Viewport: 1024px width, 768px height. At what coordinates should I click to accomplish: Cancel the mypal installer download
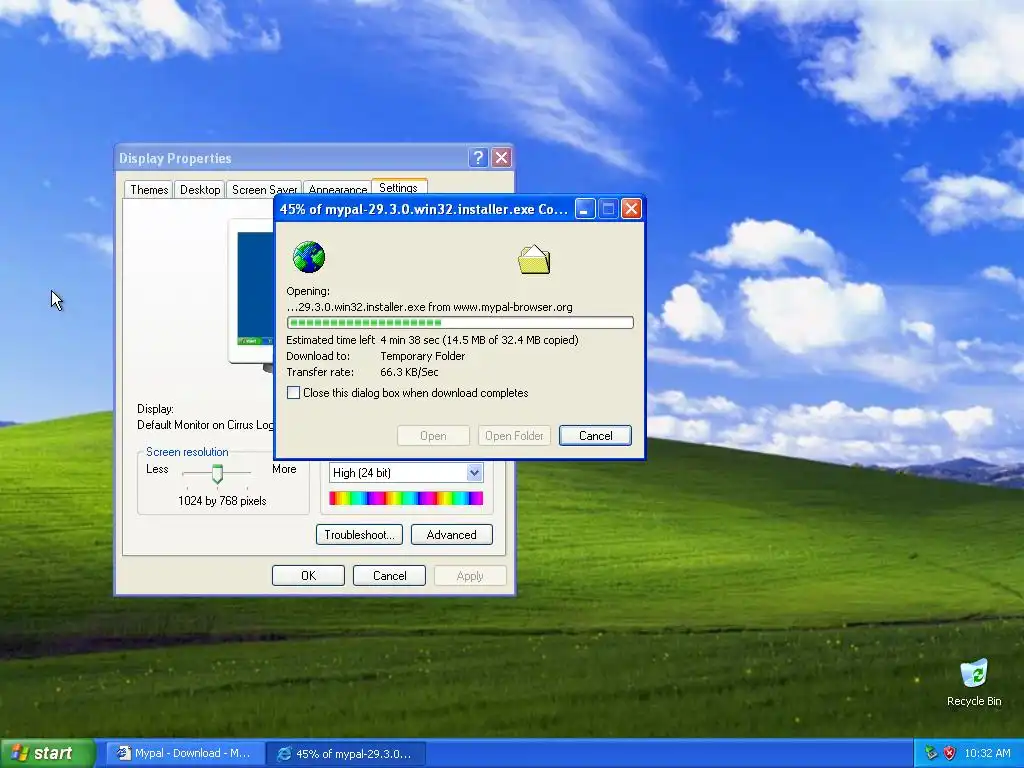(x=596, y=436)
